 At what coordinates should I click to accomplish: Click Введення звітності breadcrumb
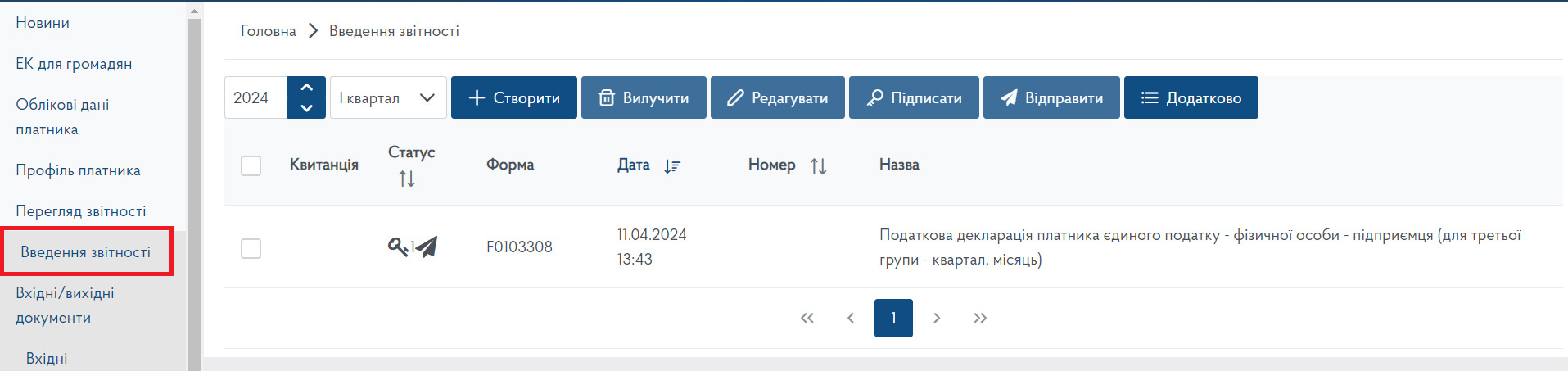coord(394,31)
